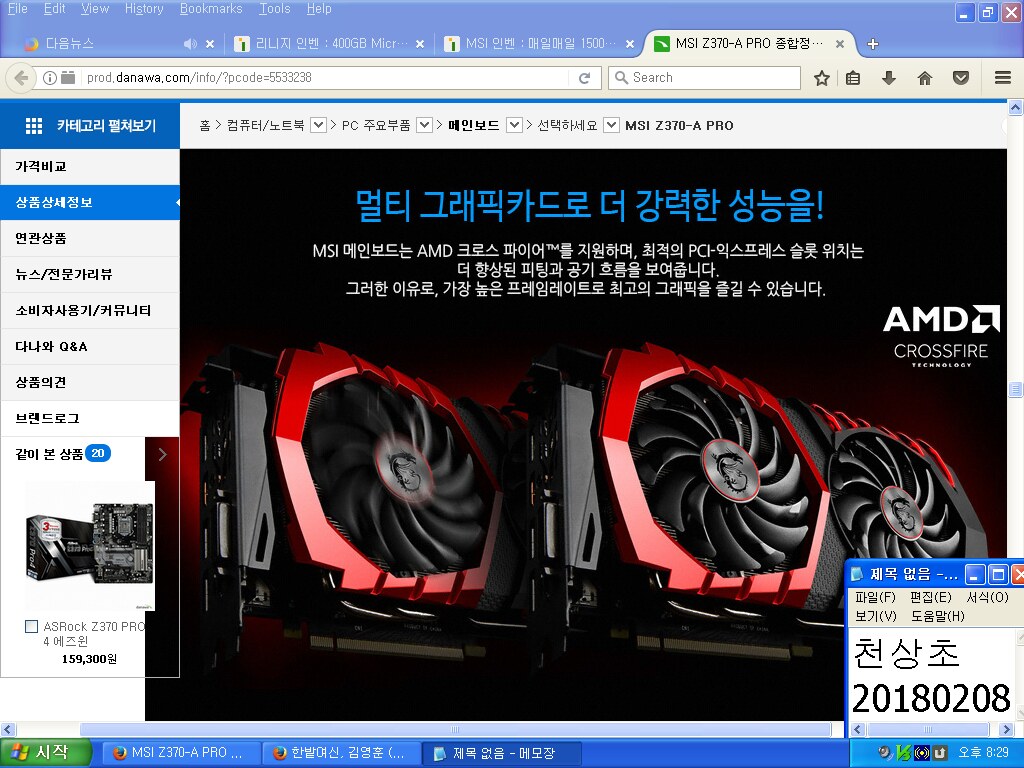Go back with the browser back arrow
The width and height of the screenshot is (1024, 768).
pos(21,78)
